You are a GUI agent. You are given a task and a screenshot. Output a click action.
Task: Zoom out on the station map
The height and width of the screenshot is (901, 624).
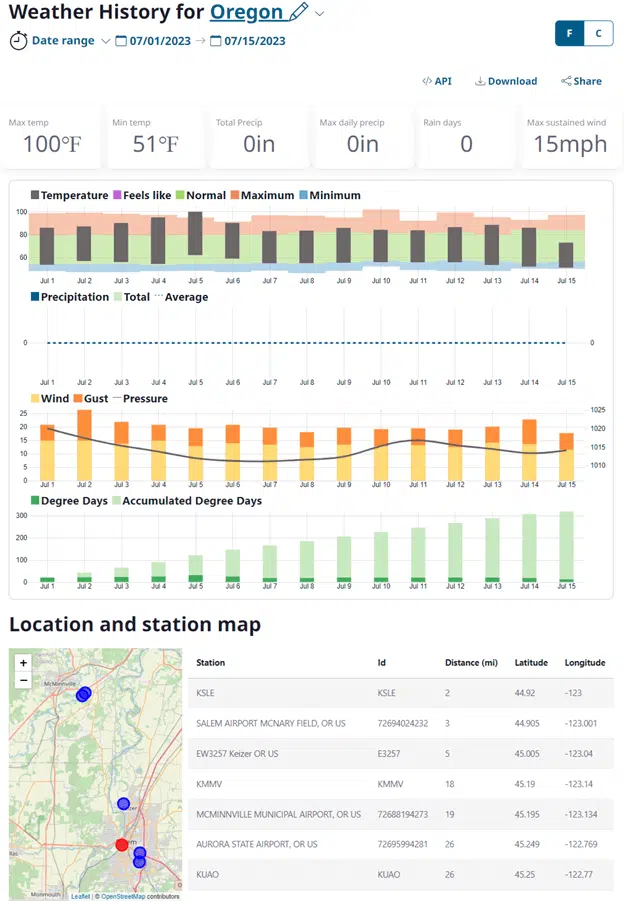pyautogui.click(x=23, y=680)
